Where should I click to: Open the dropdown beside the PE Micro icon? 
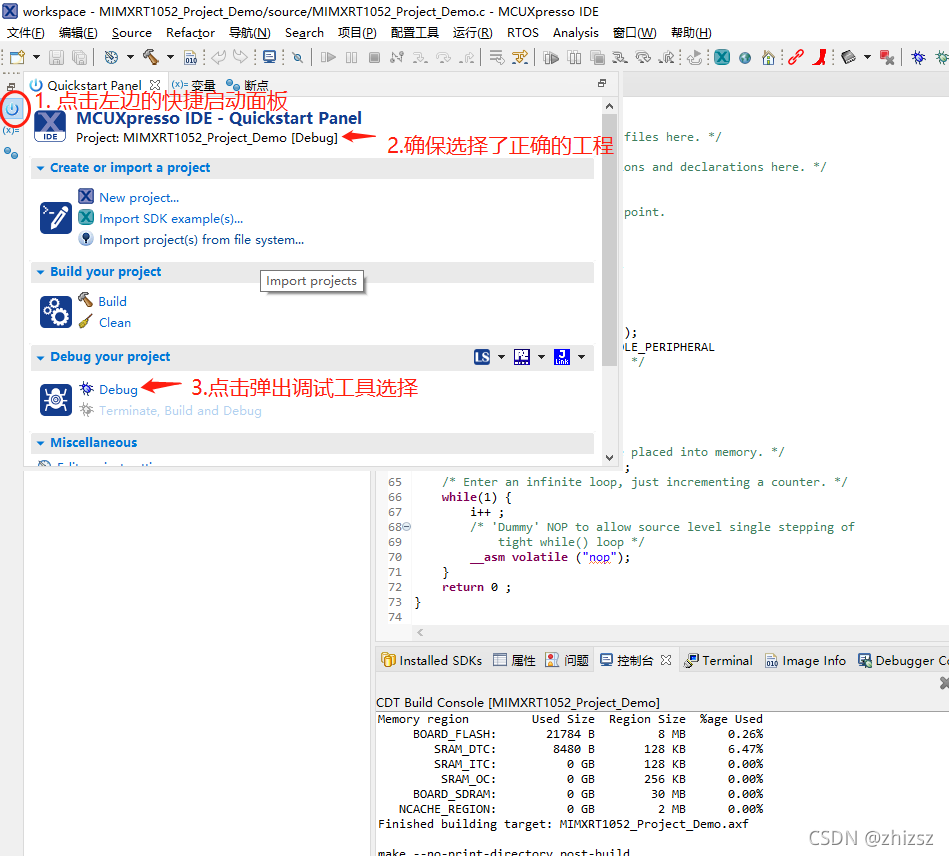[x=541, y=357]
